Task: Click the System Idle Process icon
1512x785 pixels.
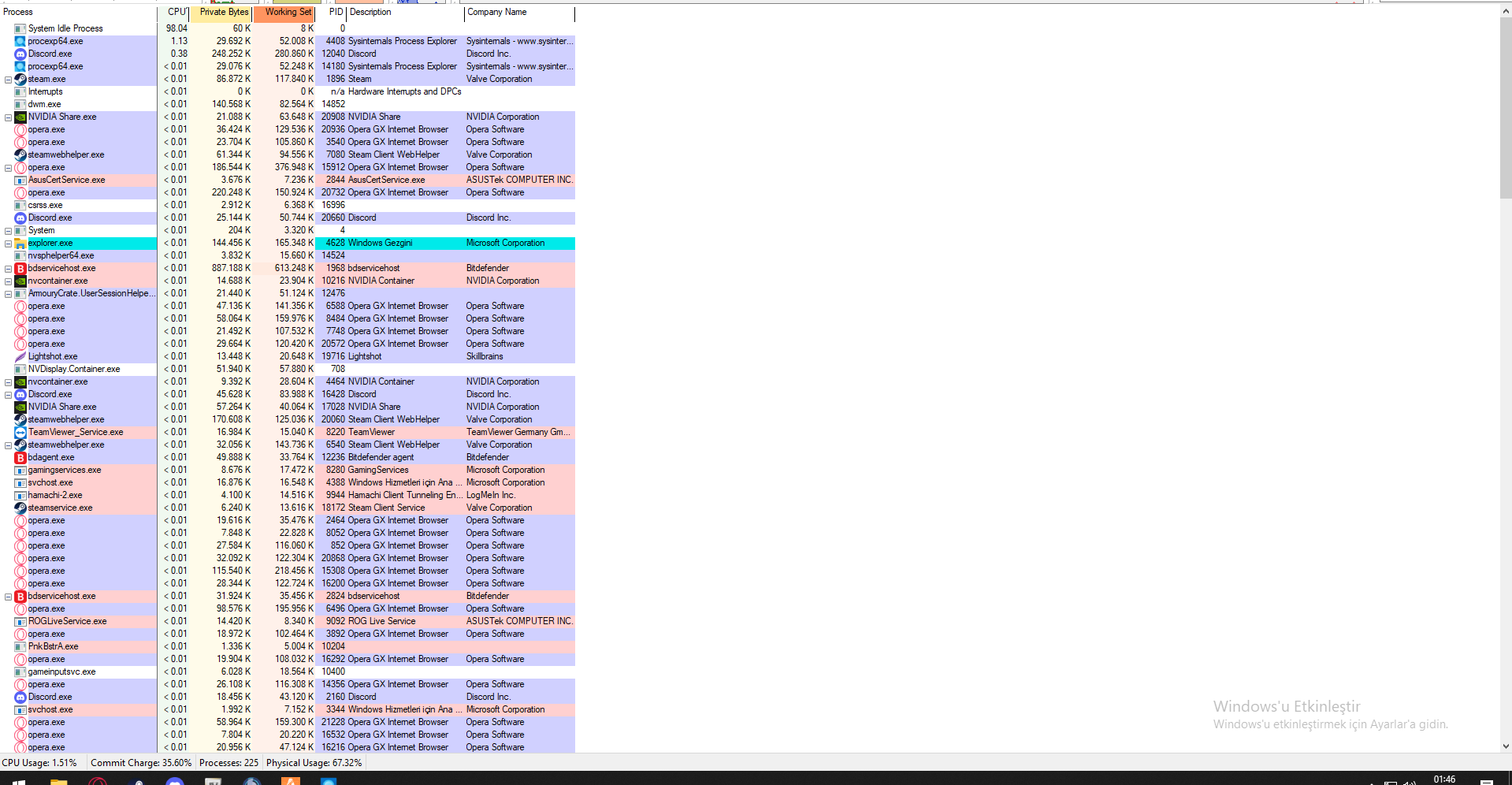Action: (20, 28)
